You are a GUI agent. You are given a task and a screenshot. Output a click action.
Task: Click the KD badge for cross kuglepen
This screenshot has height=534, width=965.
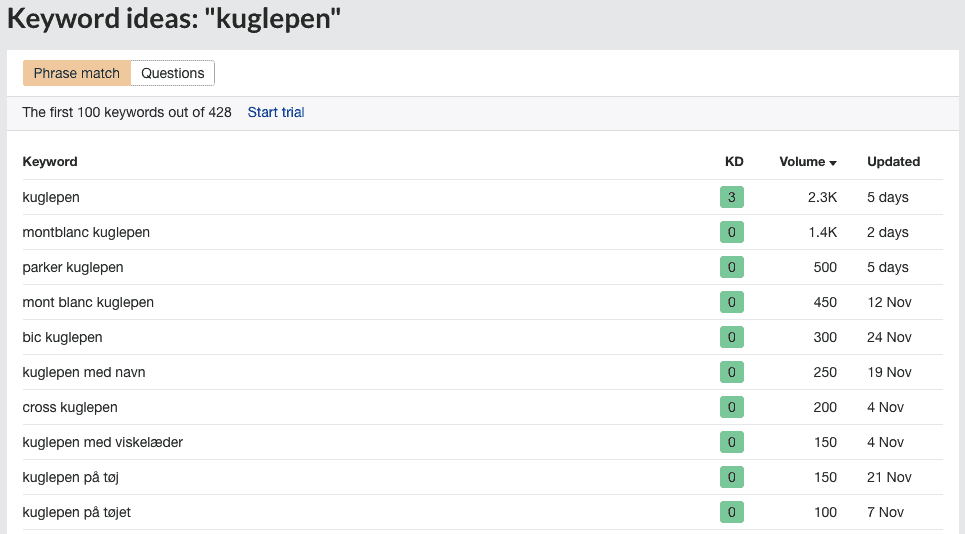[x=732, y=407]
